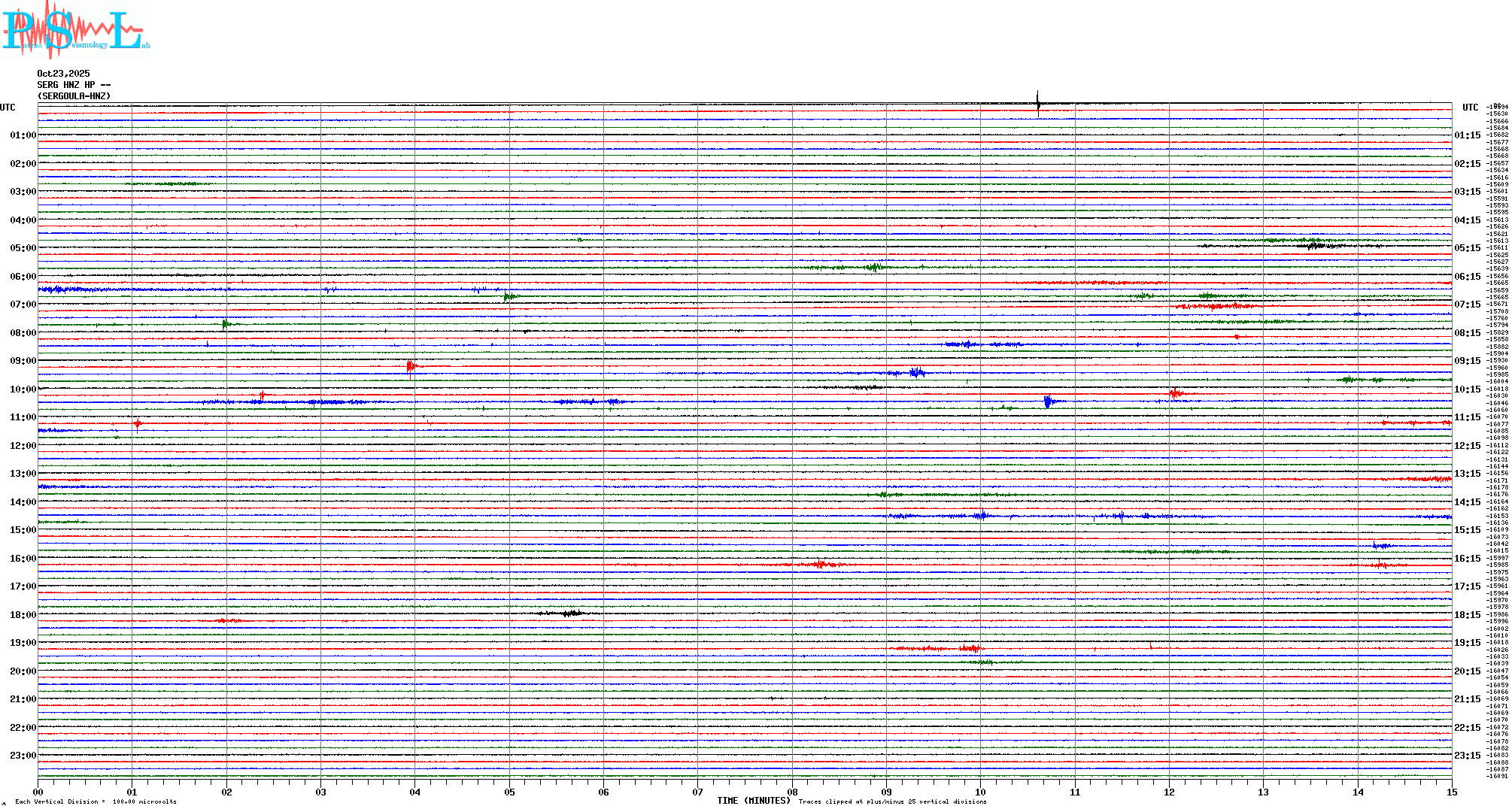
Task: Click the Traces clipped footnote text
Action: [x=892, y=801]
